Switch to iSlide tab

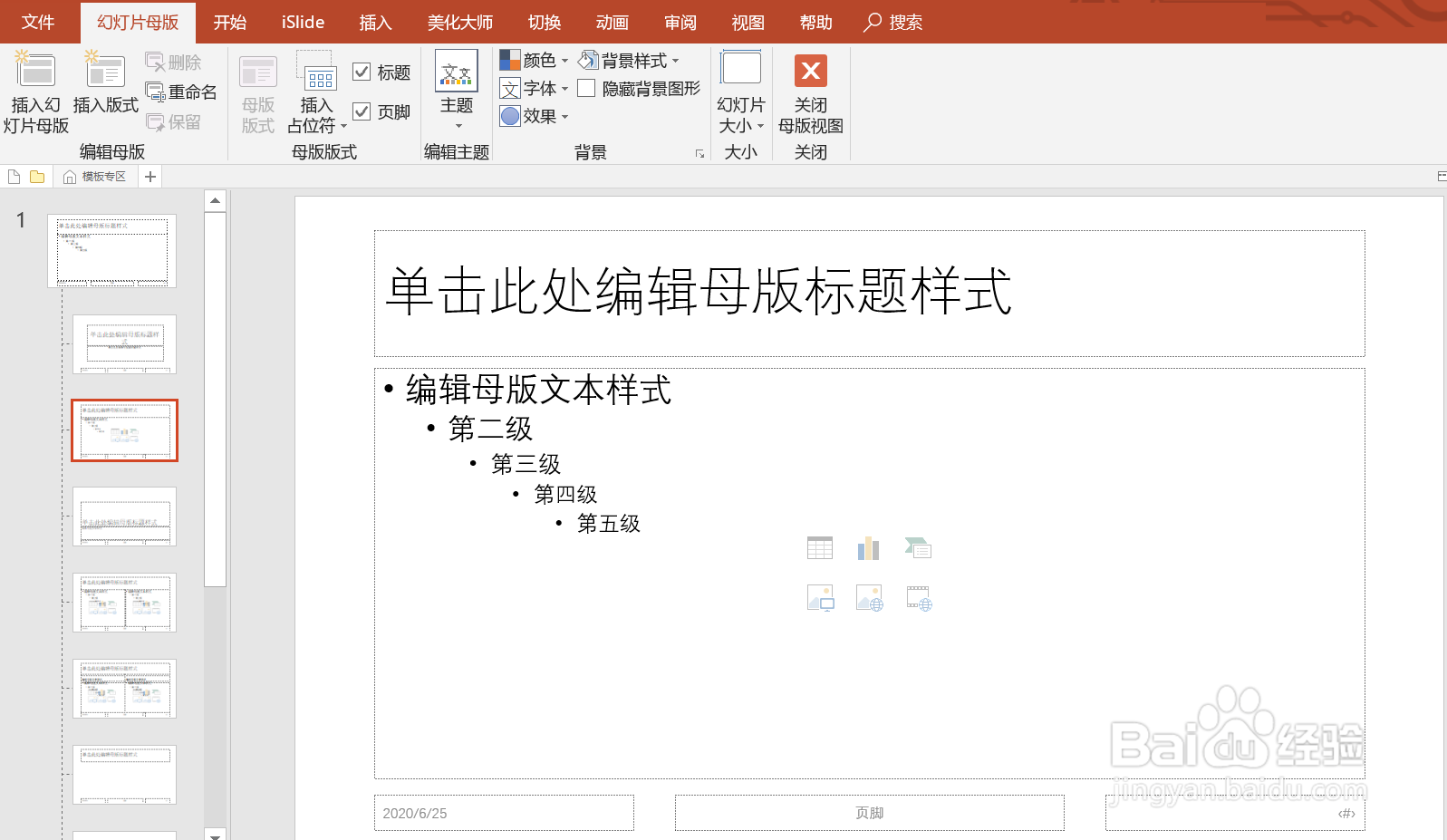[x=303, y=22]
